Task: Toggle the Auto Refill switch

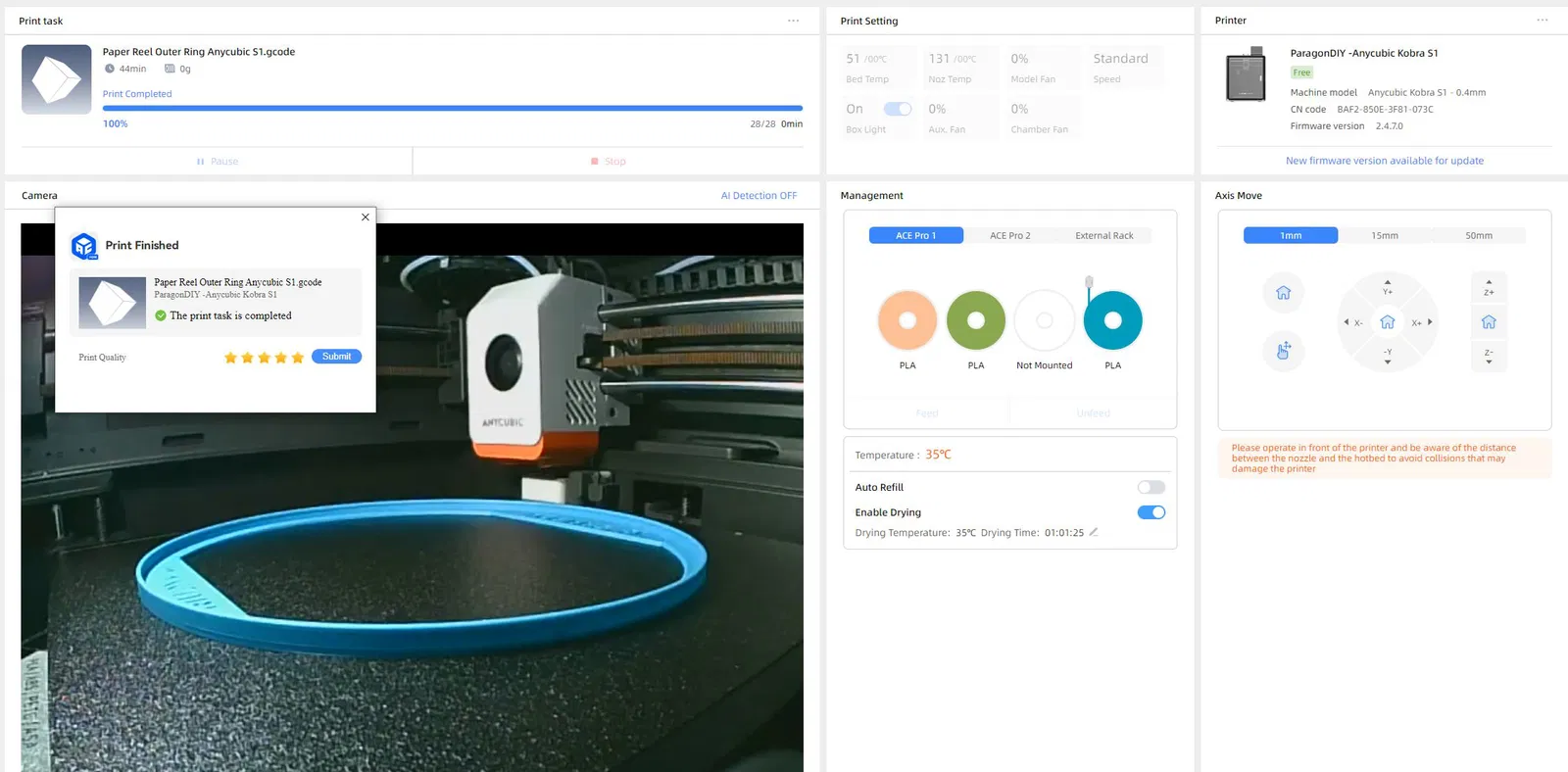Action: pos(1151,487)
